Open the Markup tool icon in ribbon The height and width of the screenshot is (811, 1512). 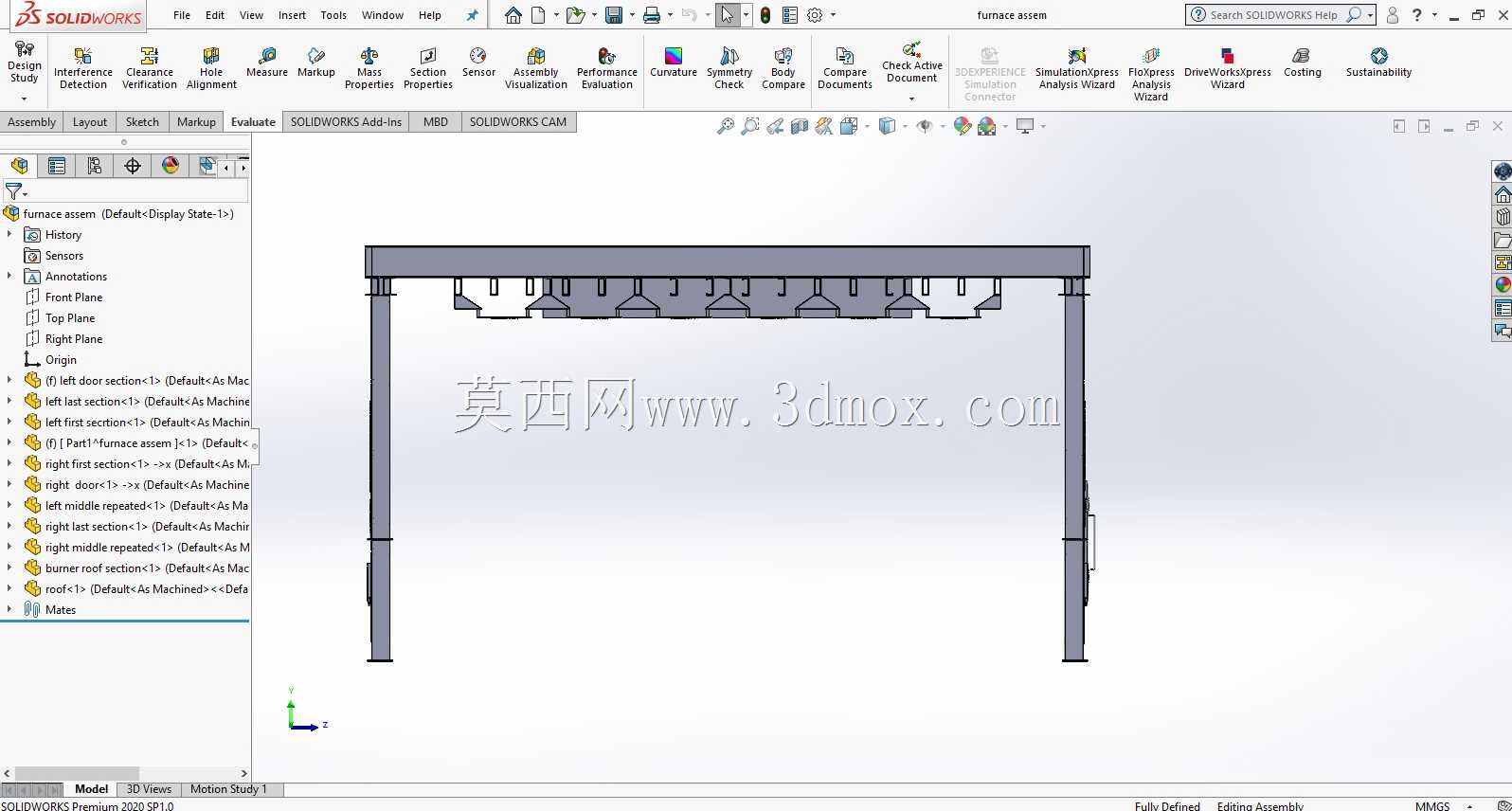tap(316, 63)
